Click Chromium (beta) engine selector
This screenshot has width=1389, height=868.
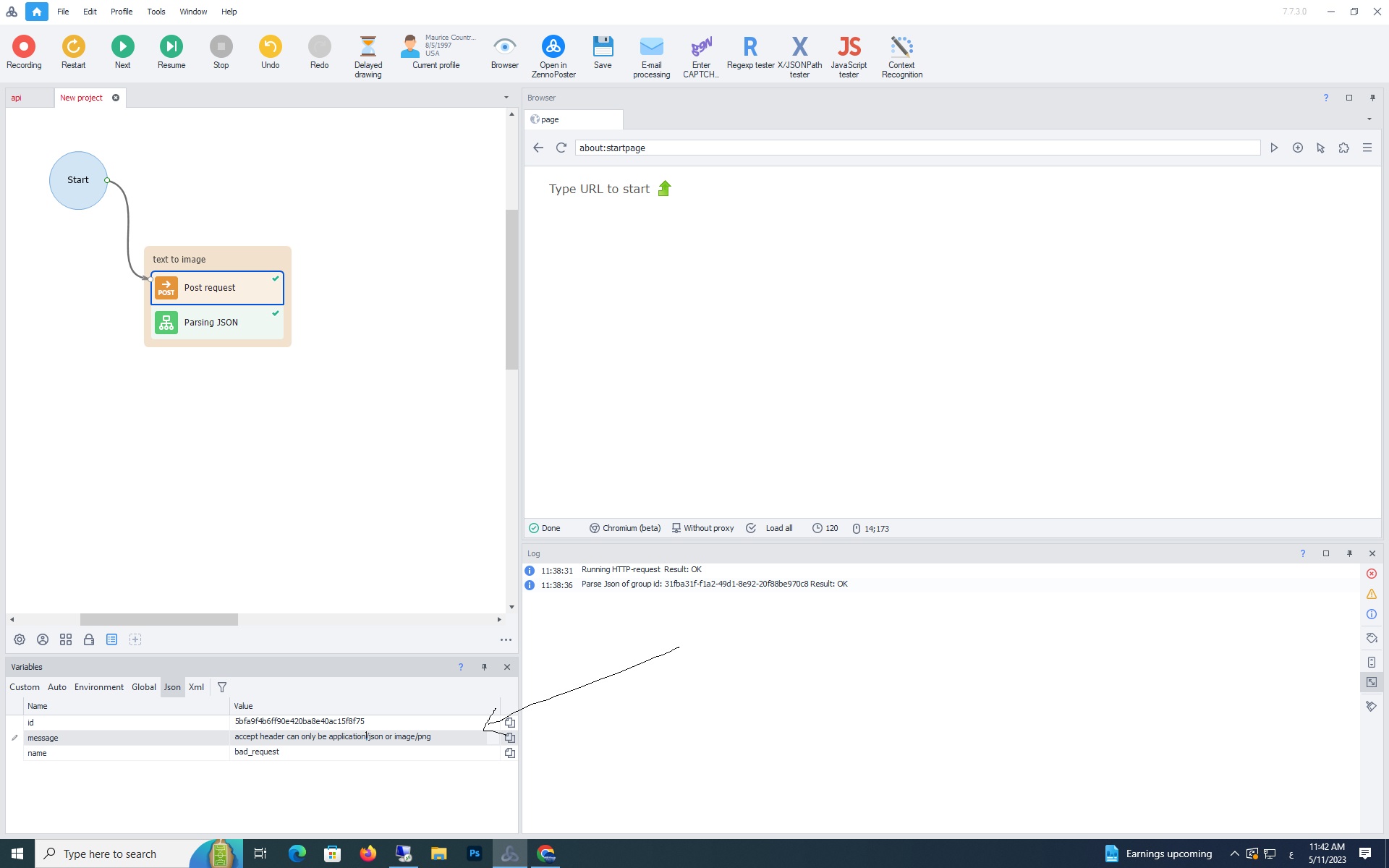[x=625, y=528]
